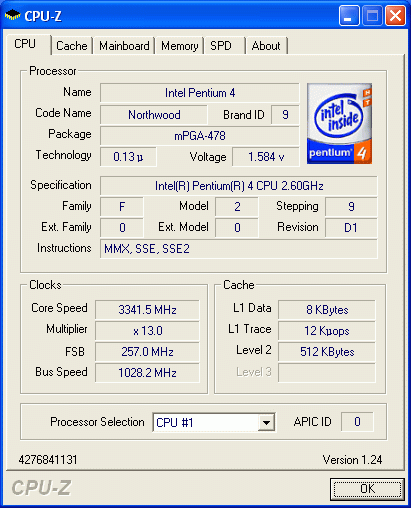Click the CPU-Z chip icon in title bar
Image resolution: width=411 pixels, height=508 pixels.
point(13,15)
